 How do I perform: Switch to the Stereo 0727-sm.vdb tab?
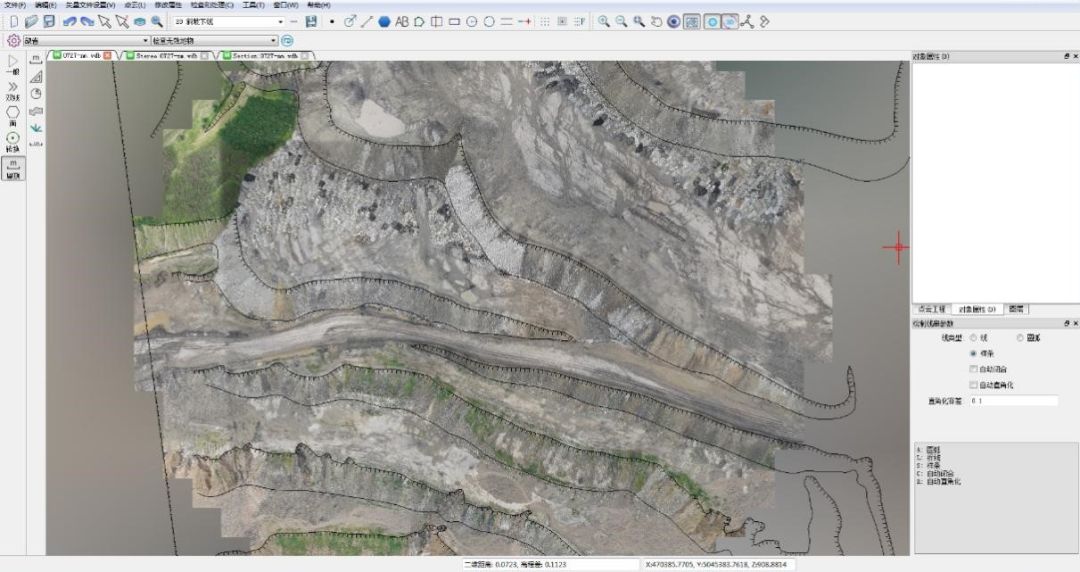coord(166,56)
